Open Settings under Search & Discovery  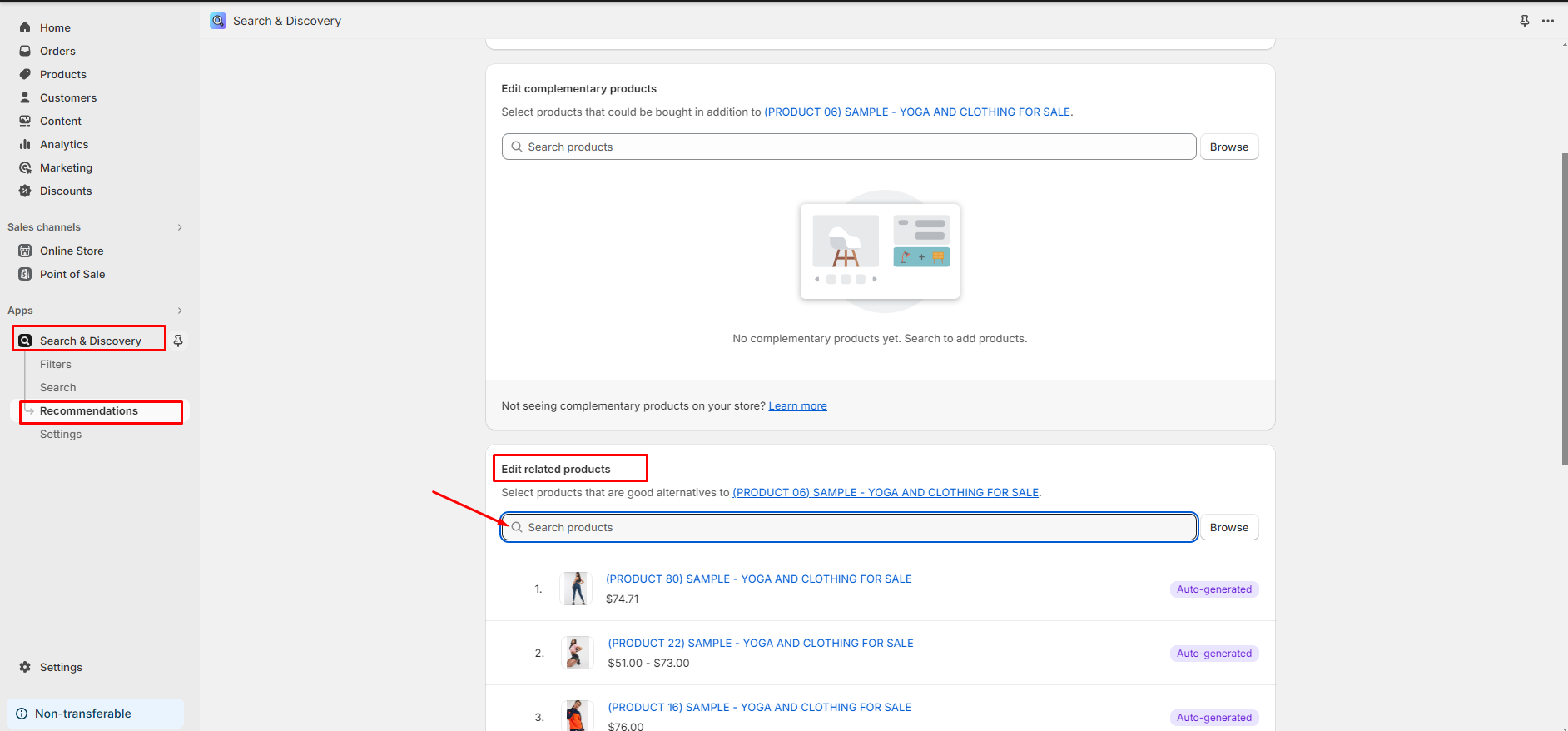pos(61,434)
